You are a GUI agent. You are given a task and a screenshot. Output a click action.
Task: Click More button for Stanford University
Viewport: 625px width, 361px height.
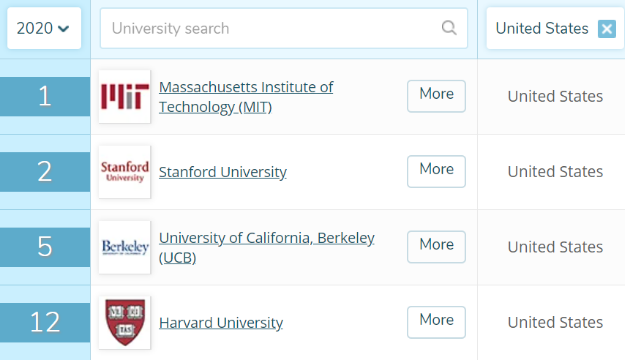coord(436,171)
